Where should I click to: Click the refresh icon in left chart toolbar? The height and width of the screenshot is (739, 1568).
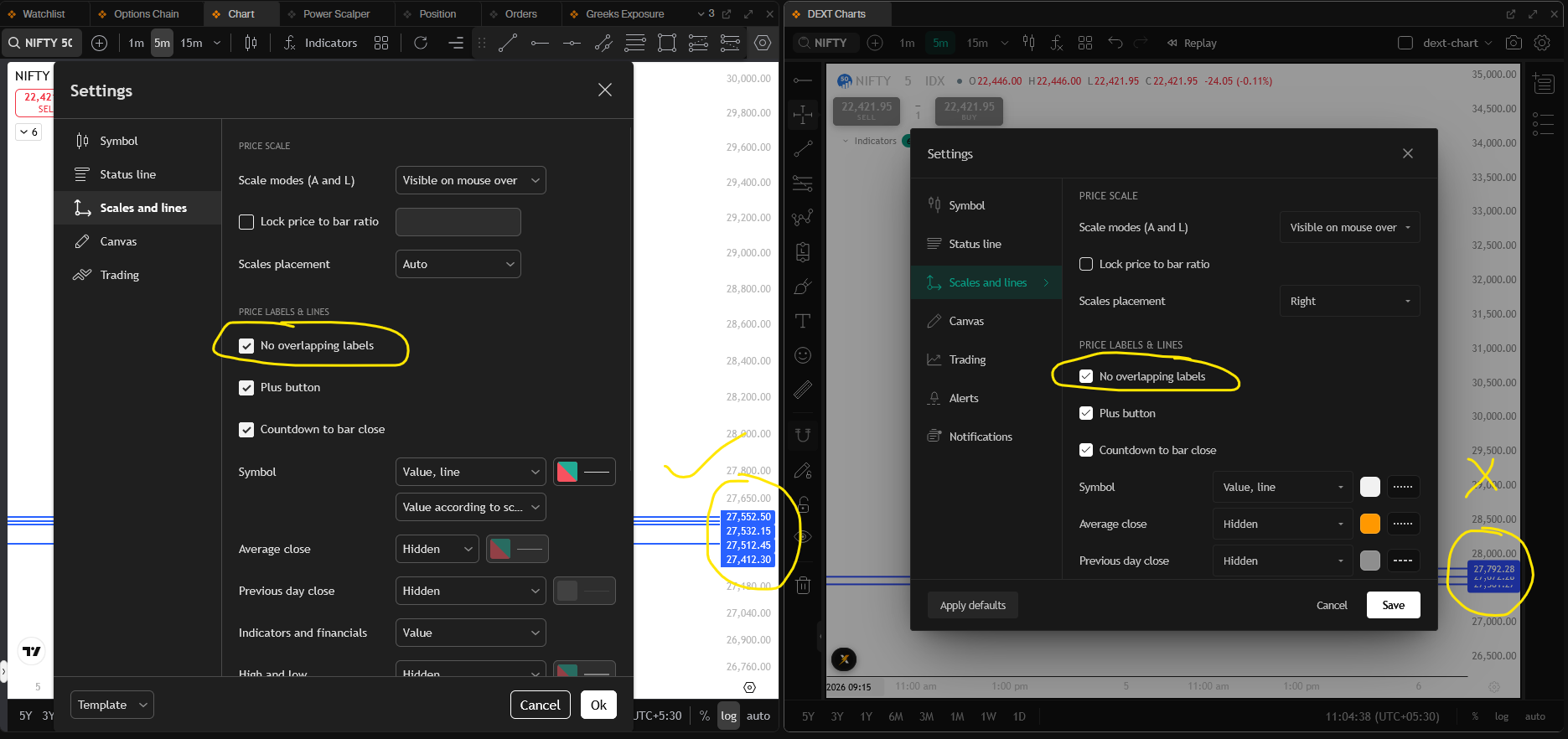pyautogui.click(x=421, y=43)
